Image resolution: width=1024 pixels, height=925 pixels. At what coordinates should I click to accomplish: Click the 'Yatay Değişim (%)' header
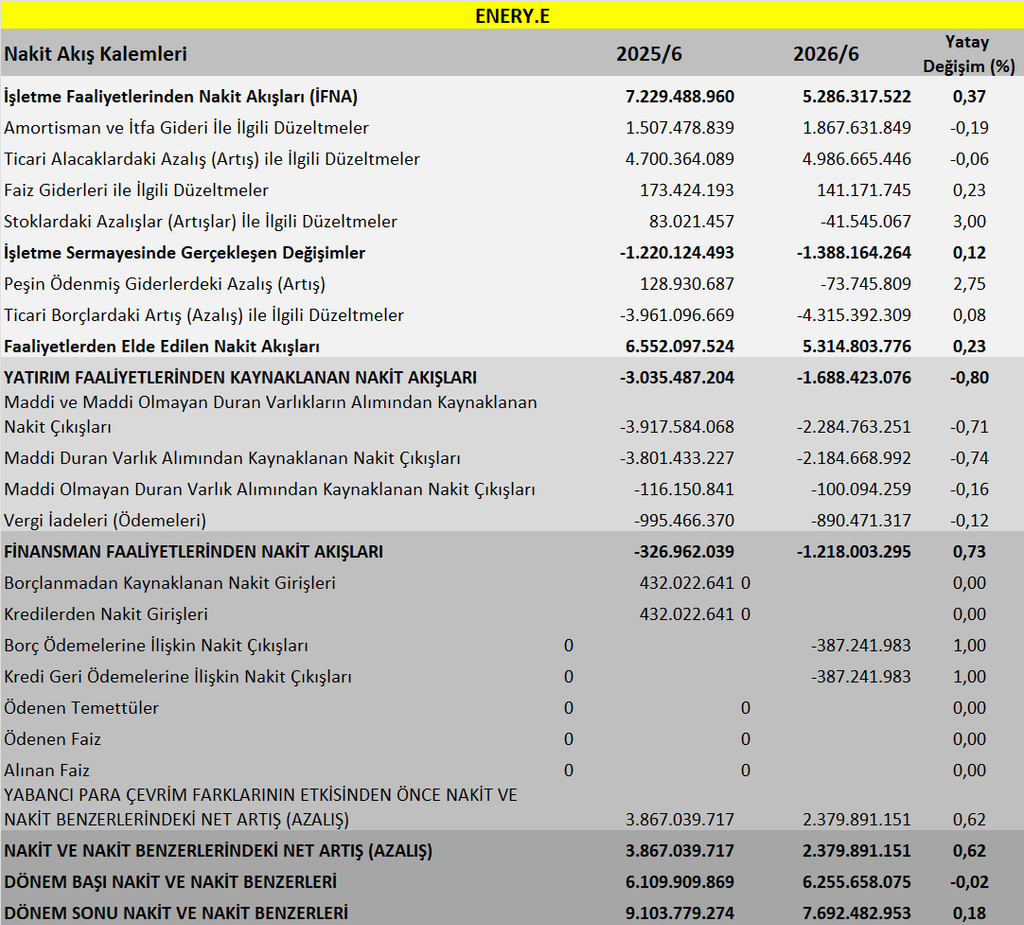(968, 54)
